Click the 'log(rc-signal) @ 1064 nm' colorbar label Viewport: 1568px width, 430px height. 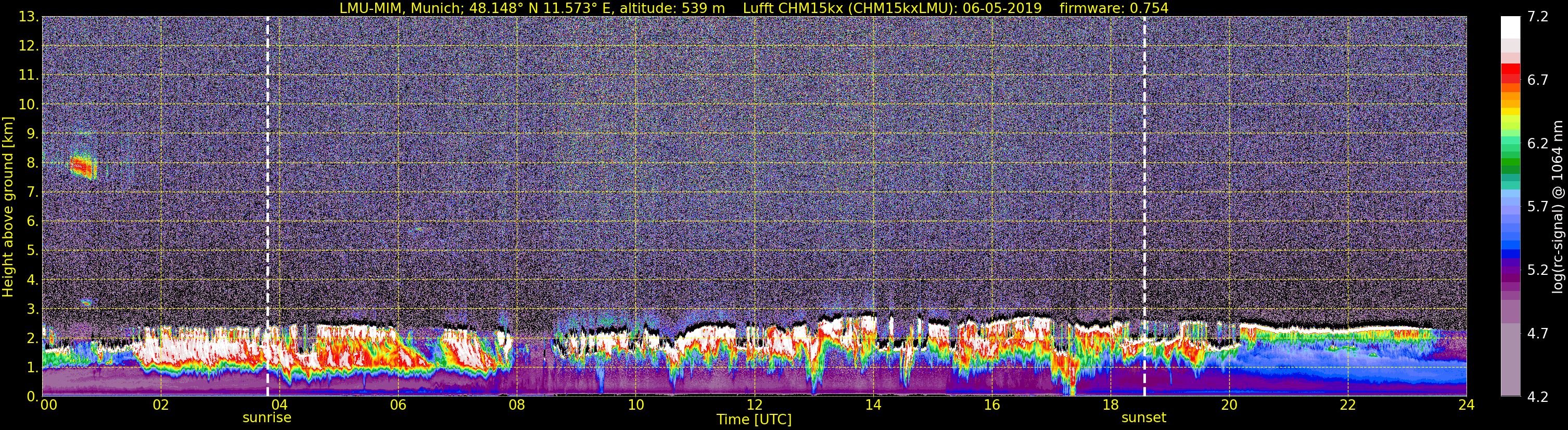[1557, 207]
